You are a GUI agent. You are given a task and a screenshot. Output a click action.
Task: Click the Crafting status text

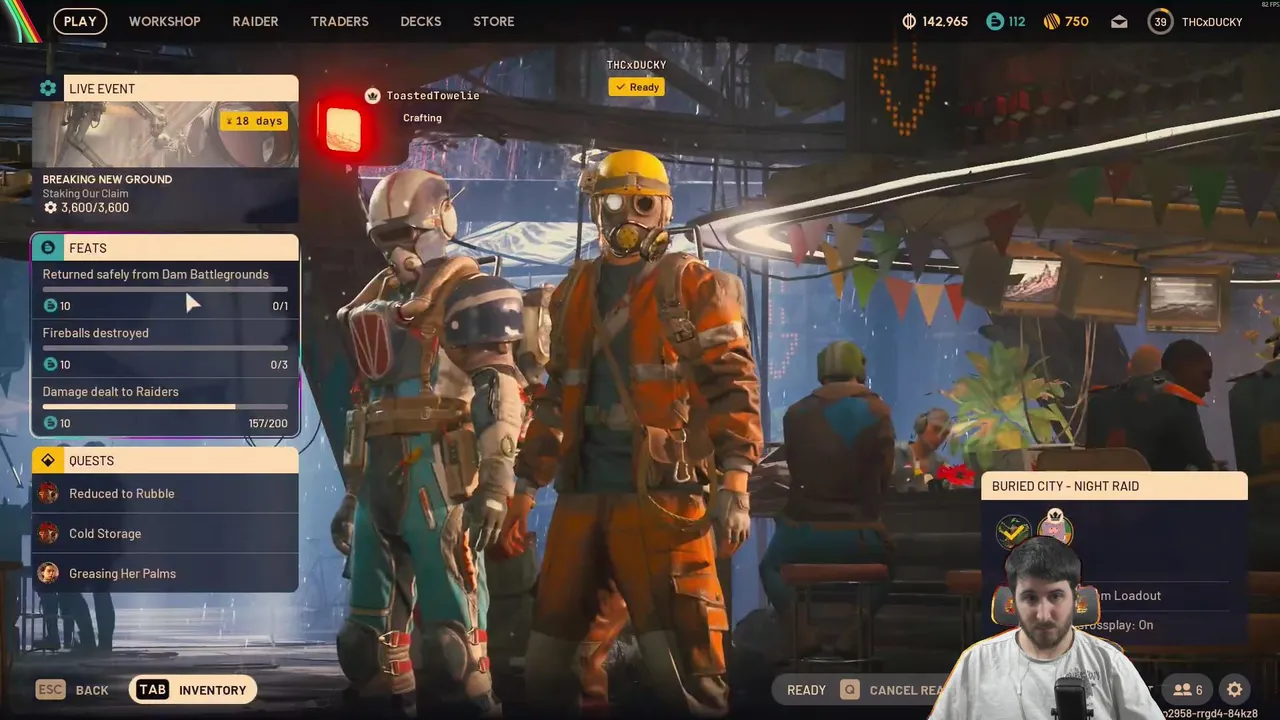(x=422, y=118)
